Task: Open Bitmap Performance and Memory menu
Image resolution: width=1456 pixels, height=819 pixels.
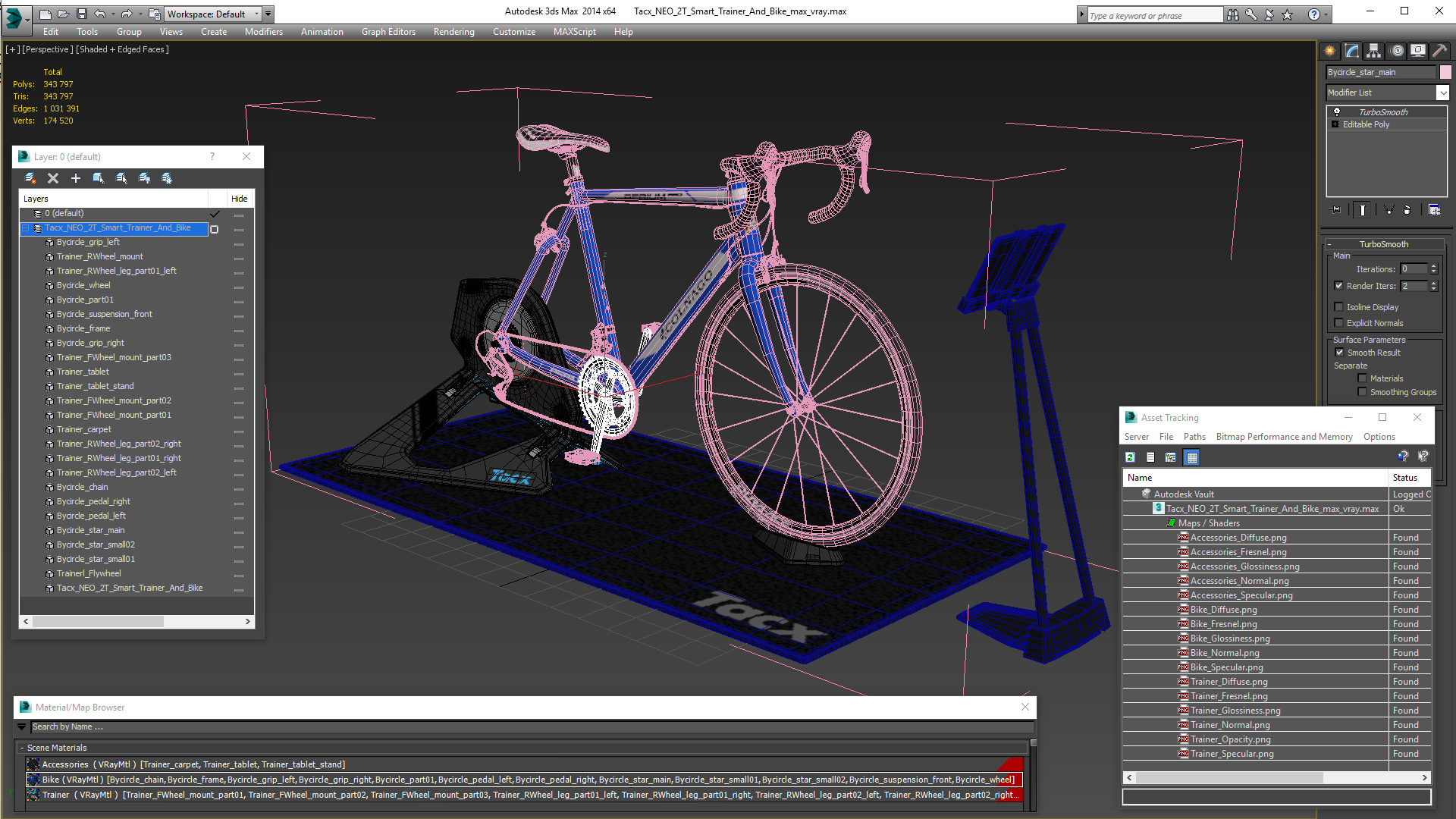Action: 1284,437
